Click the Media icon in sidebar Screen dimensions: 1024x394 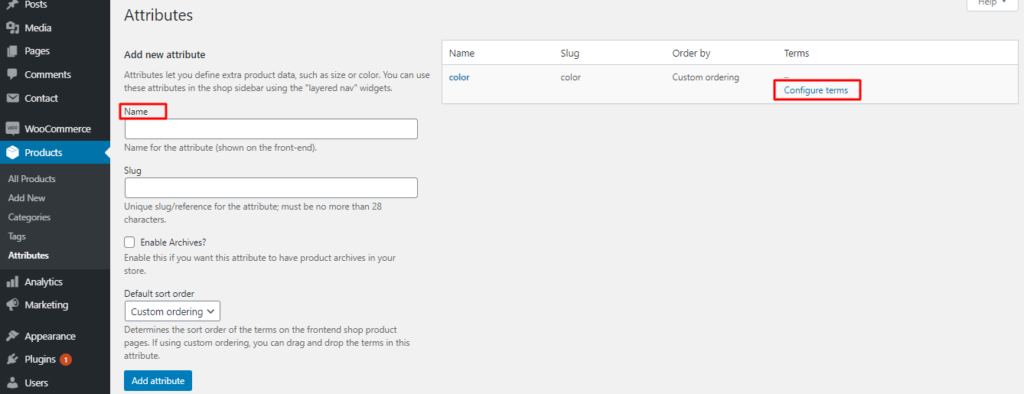click(12, 28)
